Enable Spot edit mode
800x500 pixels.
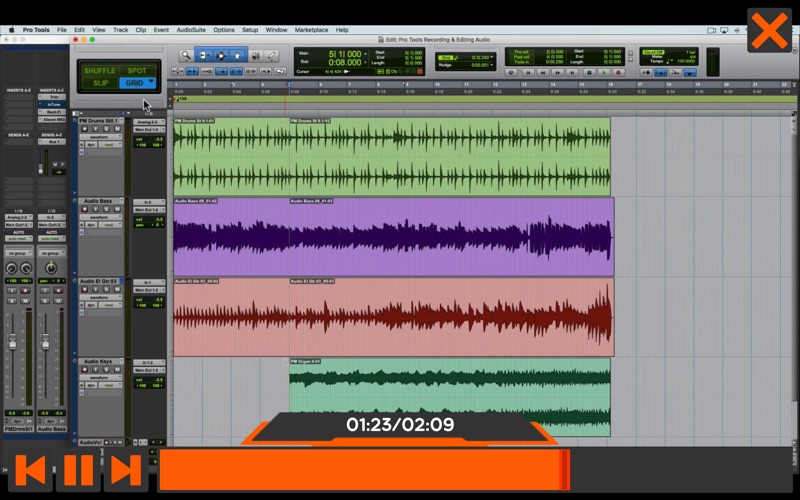click(137, 70)
